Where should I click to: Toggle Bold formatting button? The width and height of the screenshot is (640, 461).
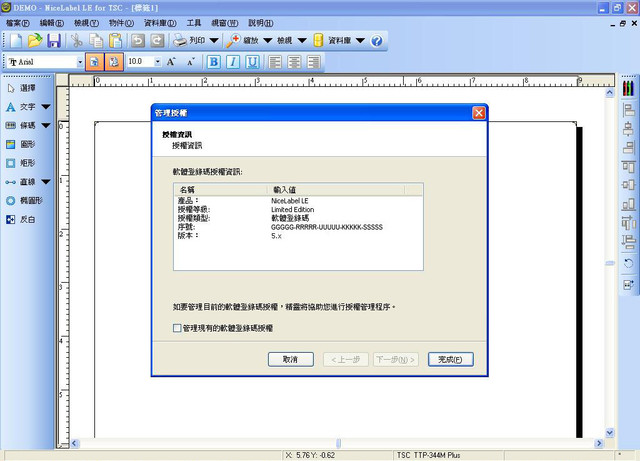click(213, 62)
